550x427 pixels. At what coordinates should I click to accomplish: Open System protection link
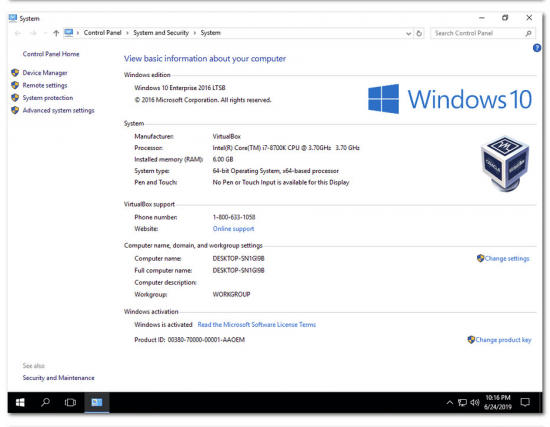[48, 98]
